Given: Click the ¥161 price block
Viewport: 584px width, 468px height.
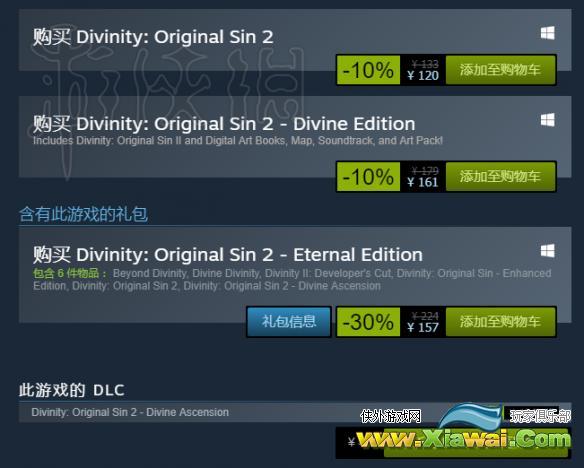Looking at the screenshot, I should (423, 176).
